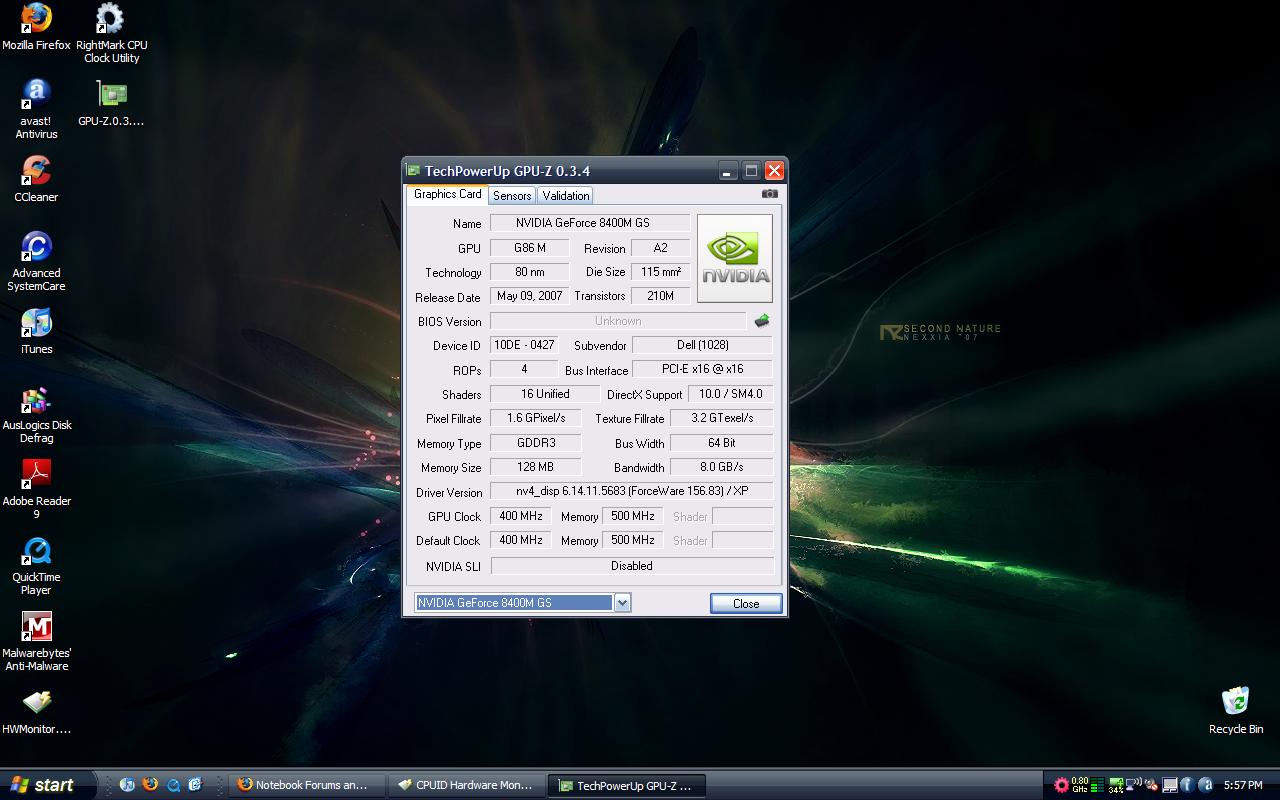Click the Pixel Fillrate value 1.6 GPixel/s
The image size is (1280, 800).
point(536,418)
